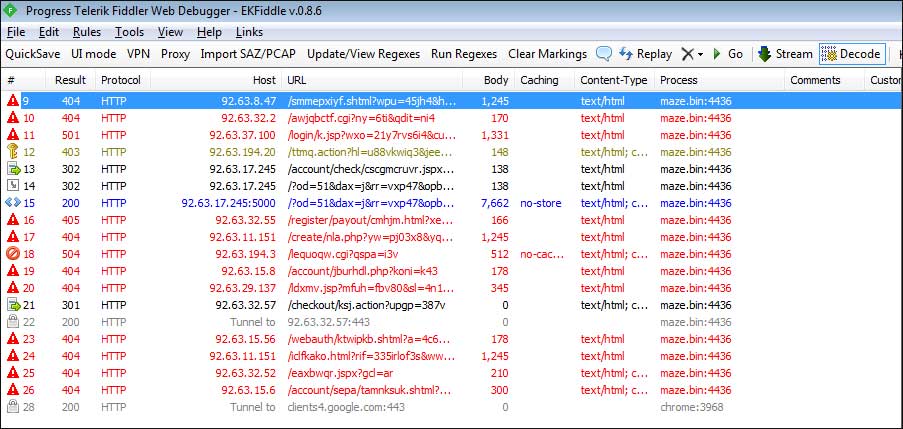Screen dimensions: 903x429
Task: Open the Edit menu
Action: click(x=49, y=32)
